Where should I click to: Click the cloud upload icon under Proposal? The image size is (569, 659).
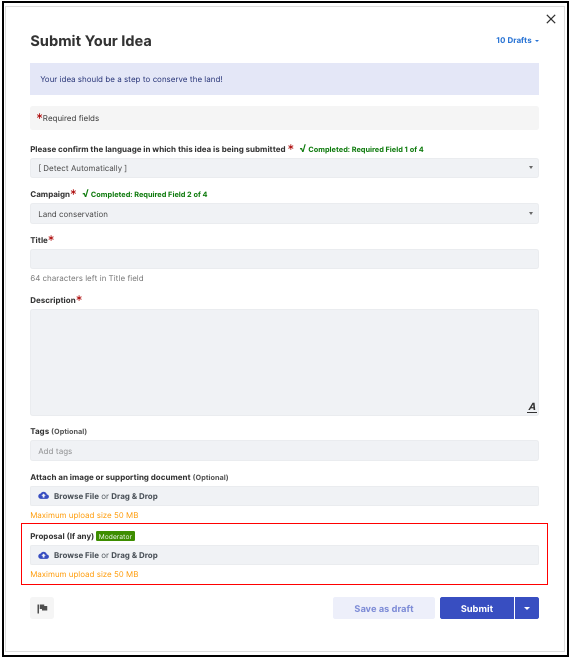pyautogui.click(x=43, y=555)
